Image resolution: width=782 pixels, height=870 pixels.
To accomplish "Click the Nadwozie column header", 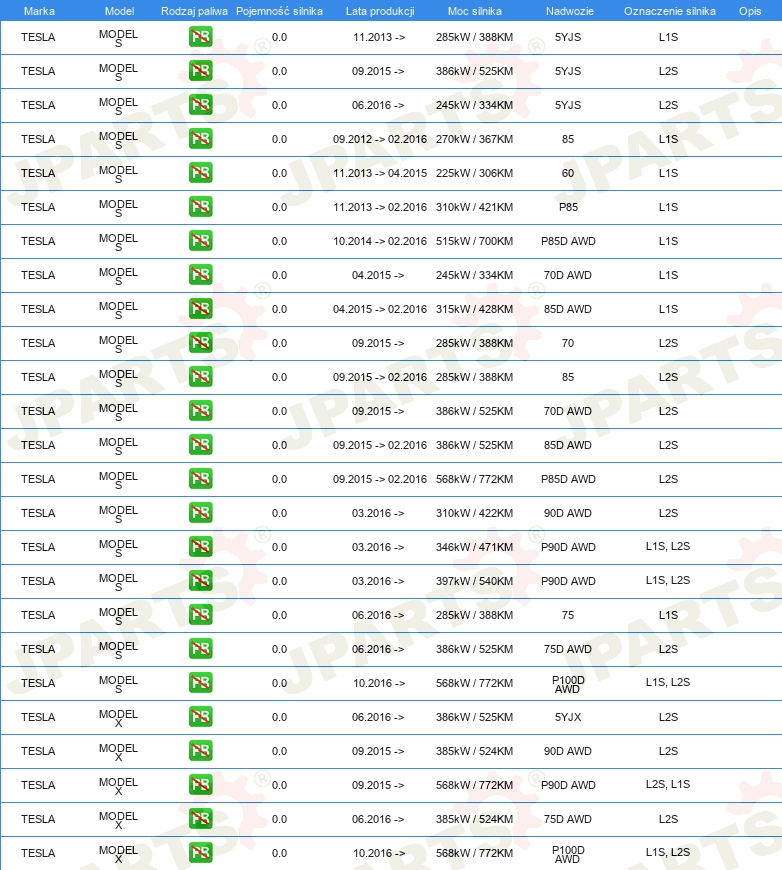I will (569, 11).
